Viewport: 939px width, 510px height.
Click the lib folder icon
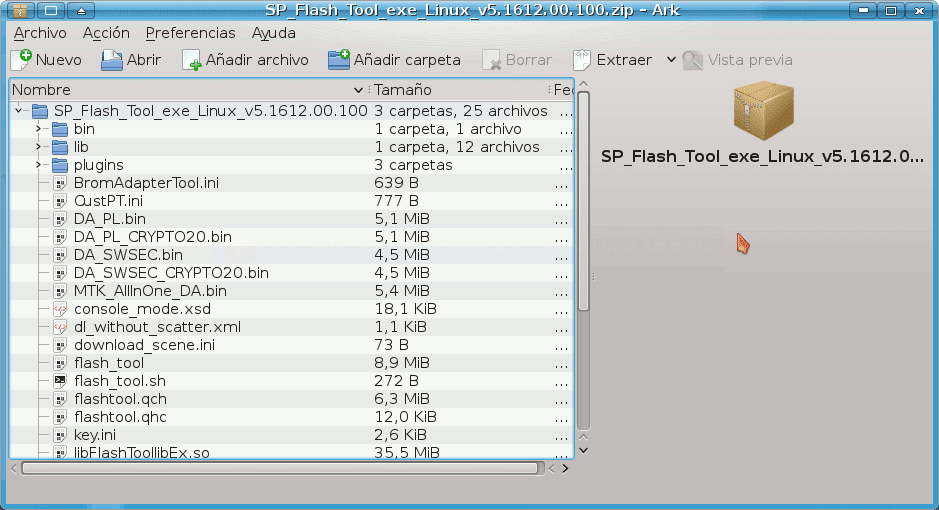click(x=60, y=147)
